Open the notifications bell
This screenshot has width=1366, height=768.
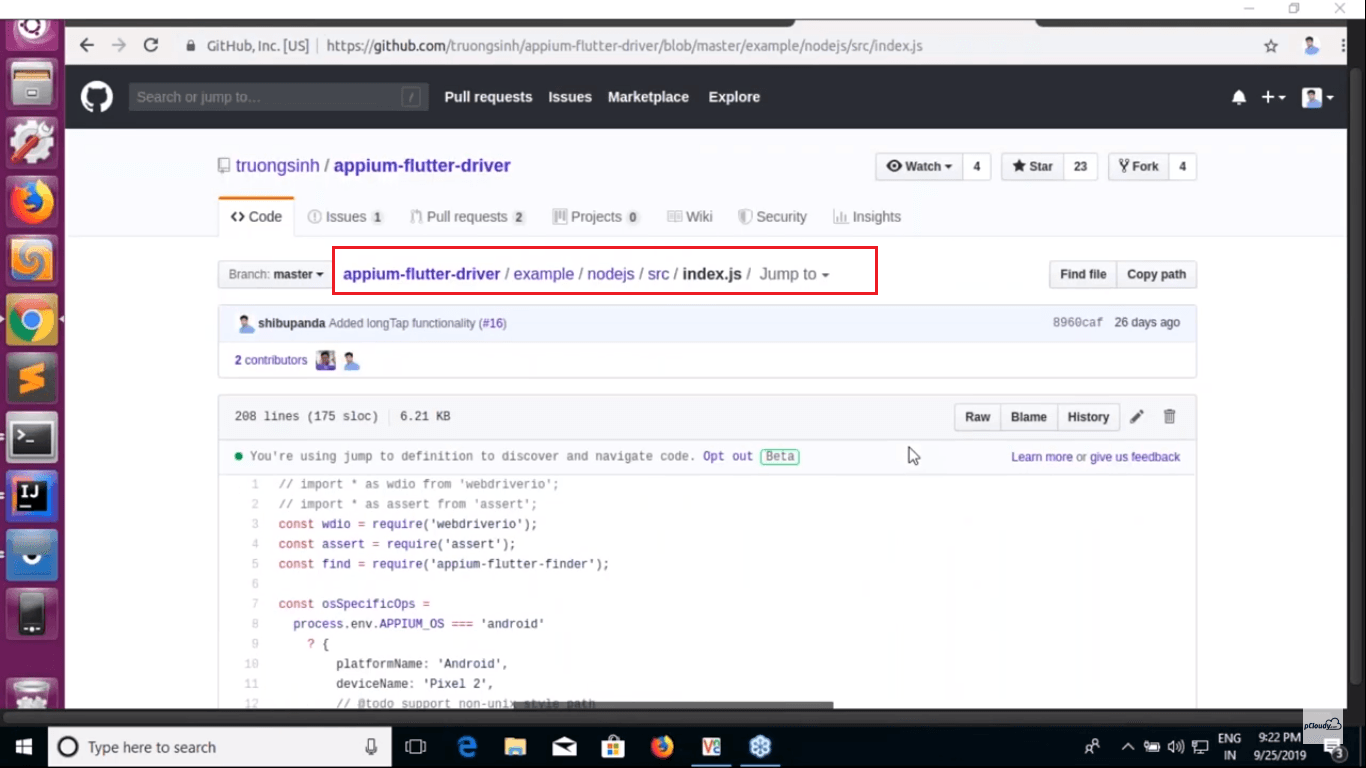click(x=1239, y=97)
